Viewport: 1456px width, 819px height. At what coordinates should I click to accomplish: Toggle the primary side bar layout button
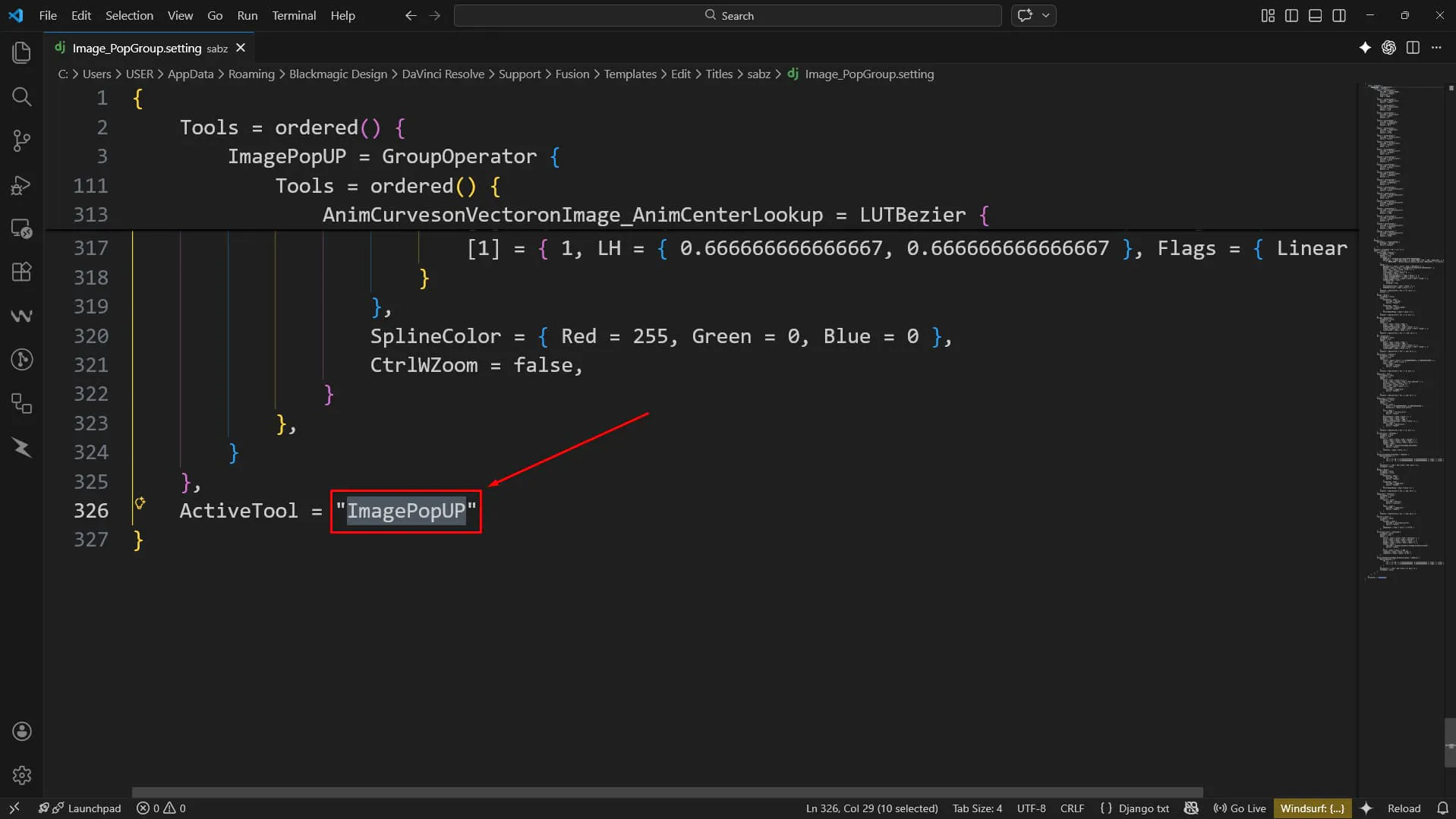pos(1291,15)
